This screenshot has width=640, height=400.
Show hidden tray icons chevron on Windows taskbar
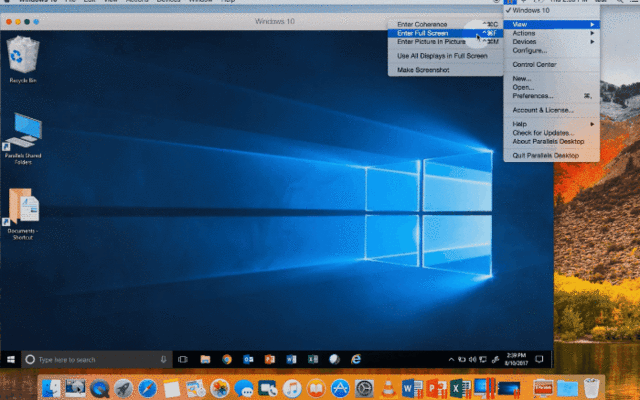coord(451,360)
